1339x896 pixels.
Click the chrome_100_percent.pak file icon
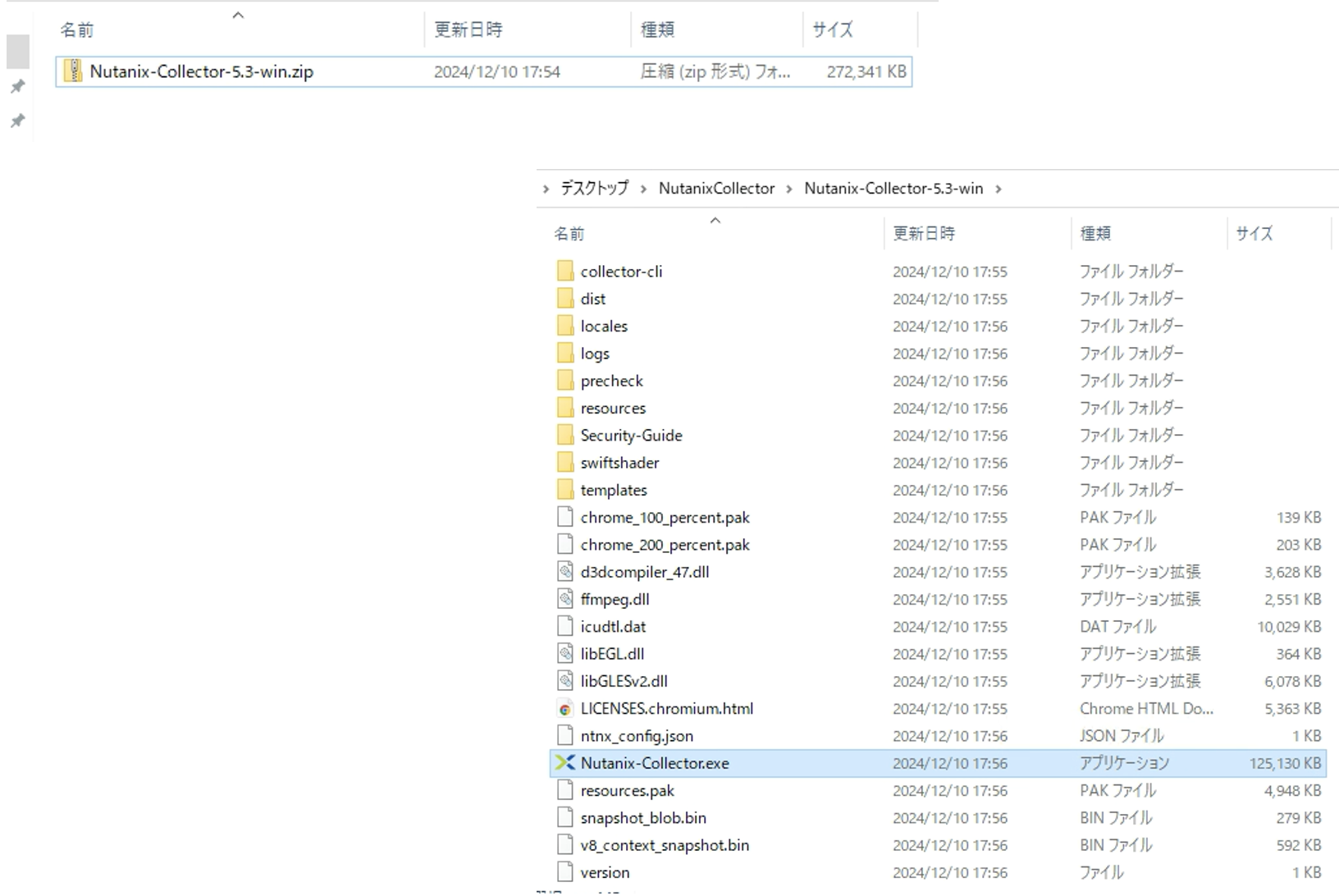[x=565, y=517]
